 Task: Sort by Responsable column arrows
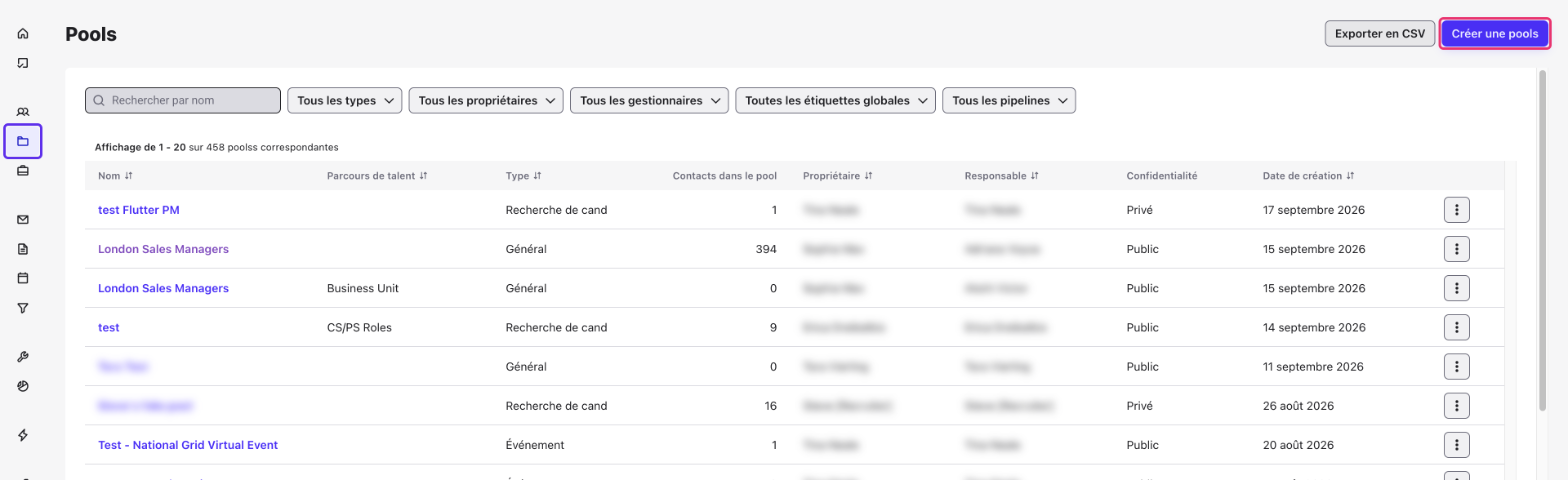(x=1034, y=176)
